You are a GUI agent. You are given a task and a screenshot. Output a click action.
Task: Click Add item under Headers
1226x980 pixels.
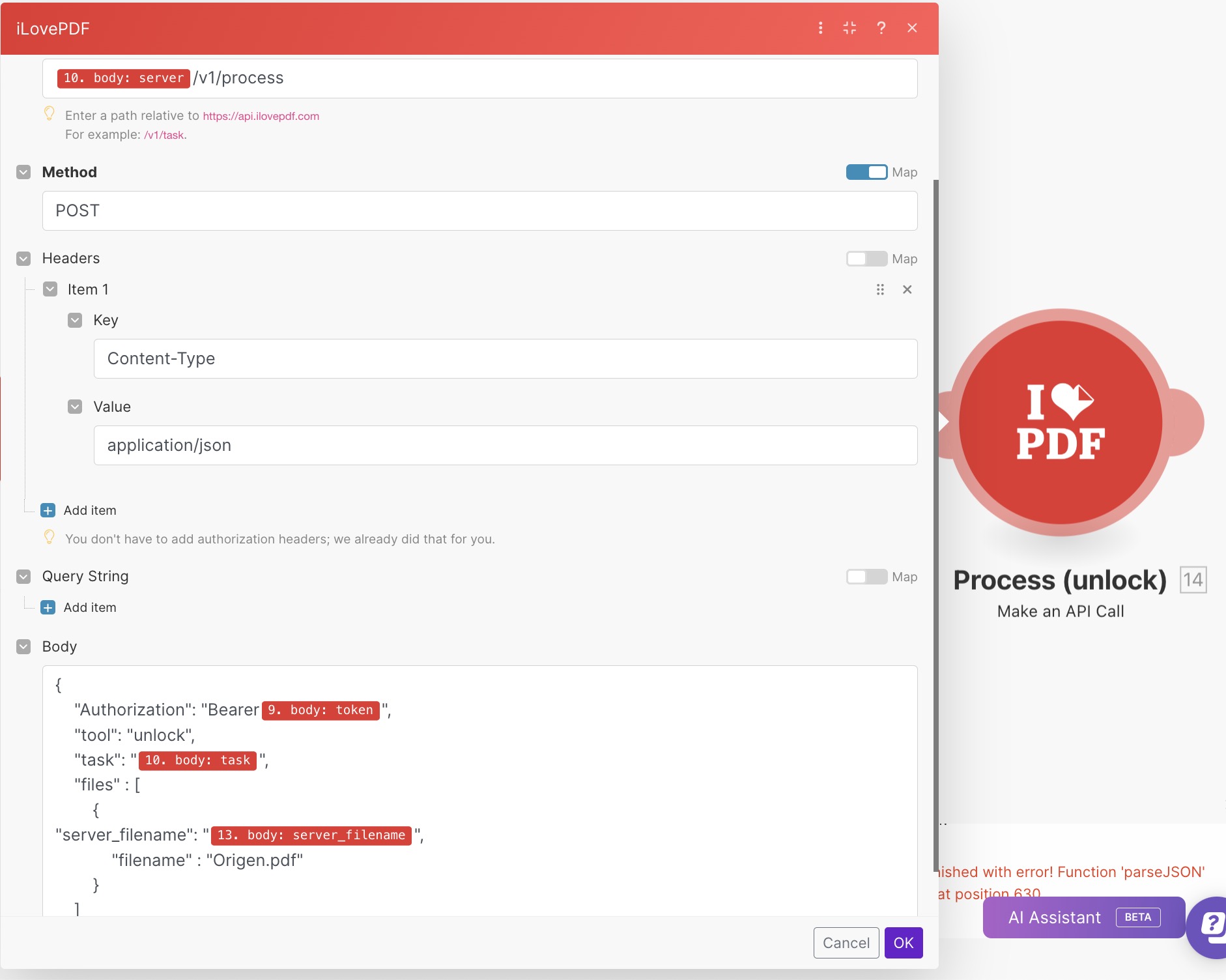pos(90,510)
